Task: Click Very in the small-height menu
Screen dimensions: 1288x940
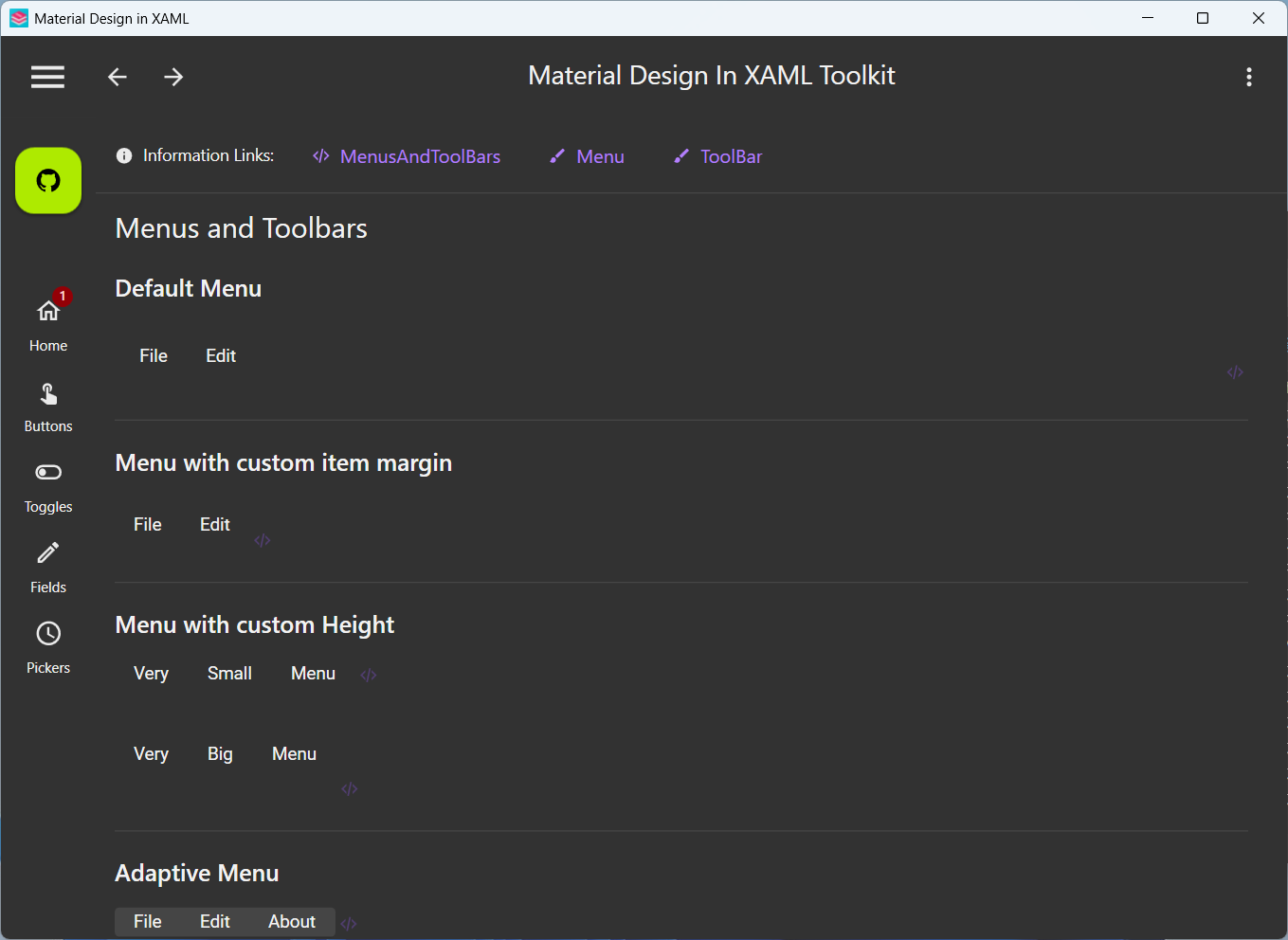Action: point(152,674)
